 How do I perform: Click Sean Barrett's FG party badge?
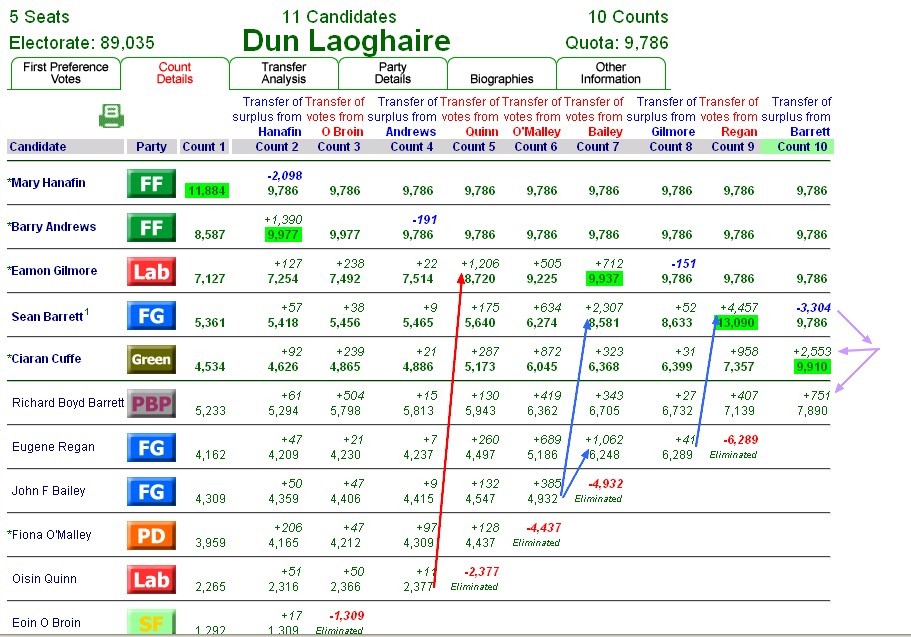pos(151,316)
